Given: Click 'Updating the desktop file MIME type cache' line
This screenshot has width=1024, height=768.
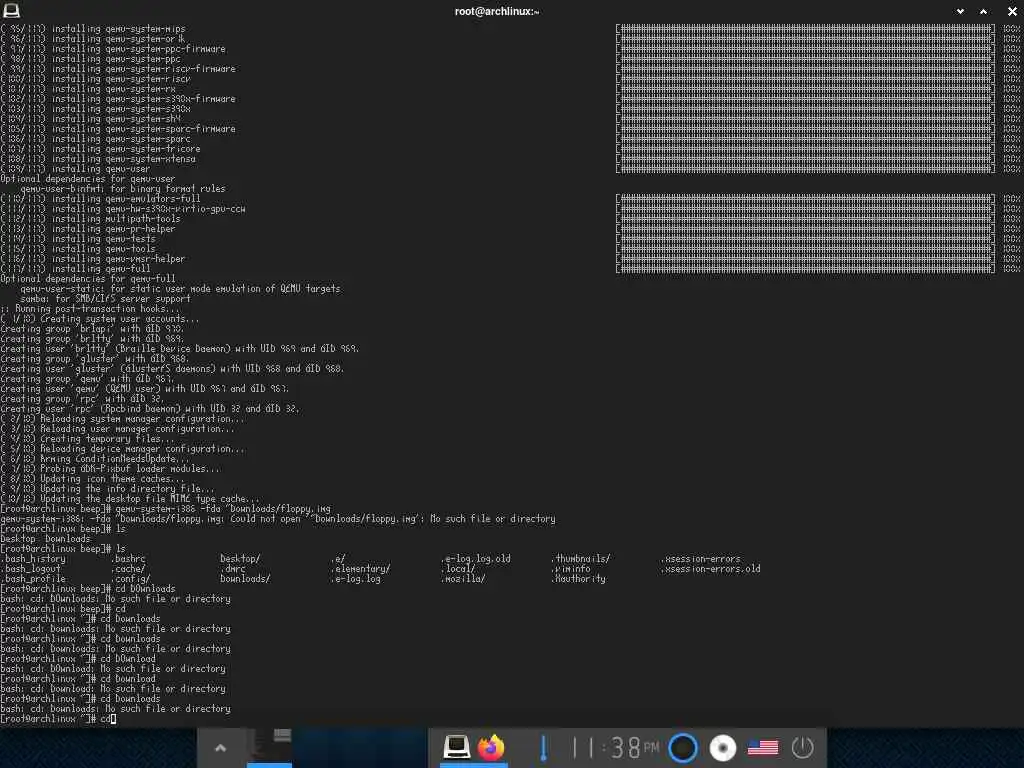Looking at the screenshot, I should pos(130,498).
